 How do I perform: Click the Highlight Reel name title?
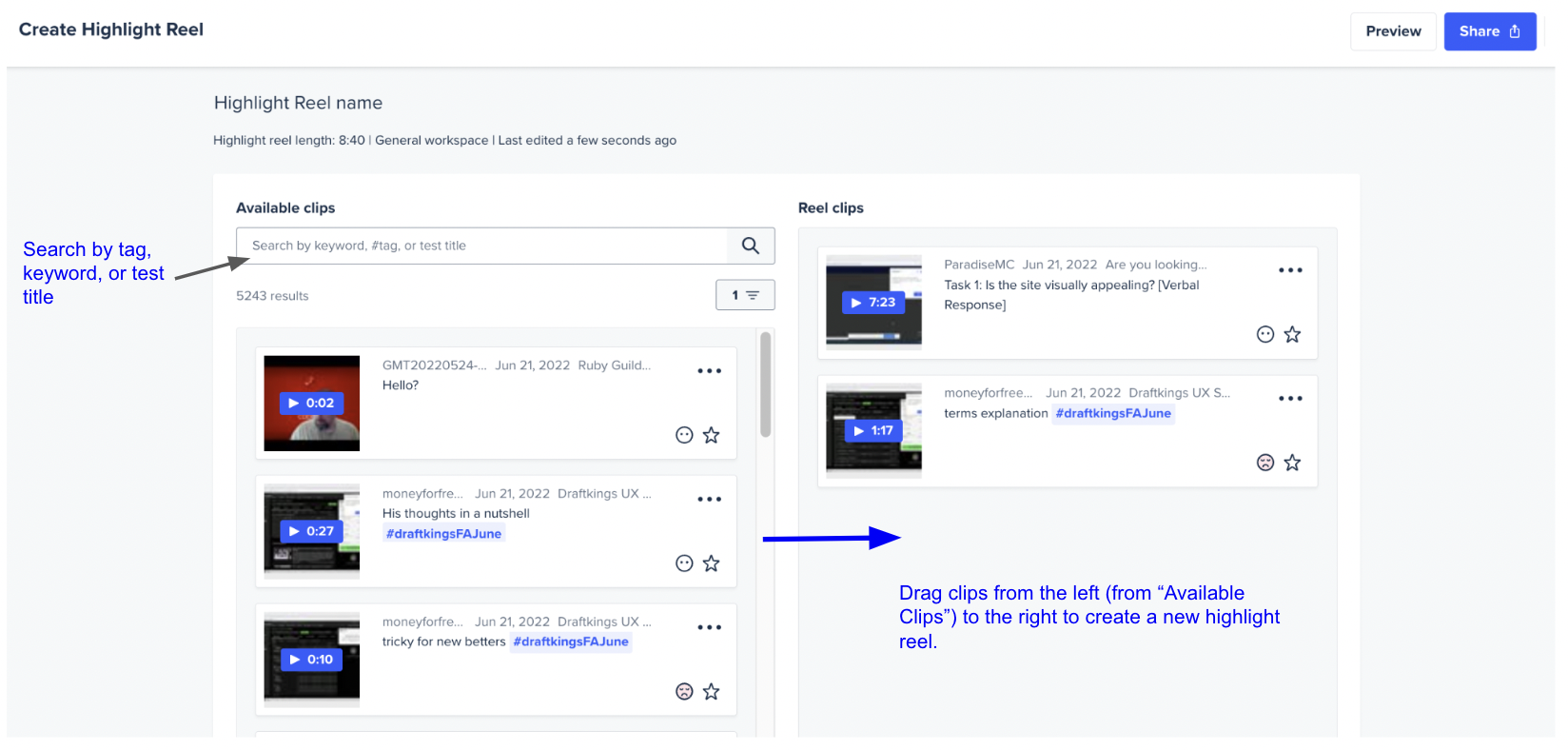(x=298, y=103)
